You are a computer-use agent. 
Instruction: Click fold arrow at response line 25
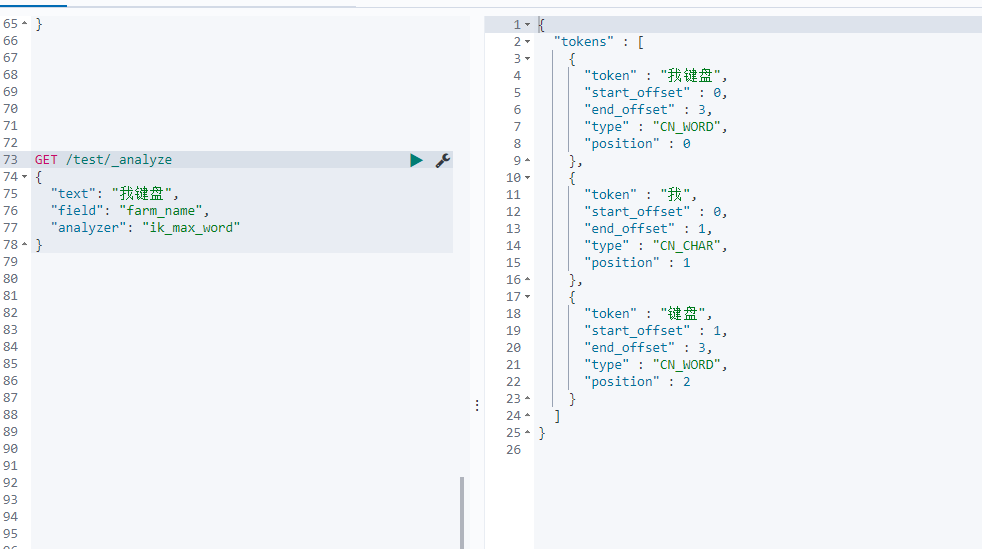(527, 433)
